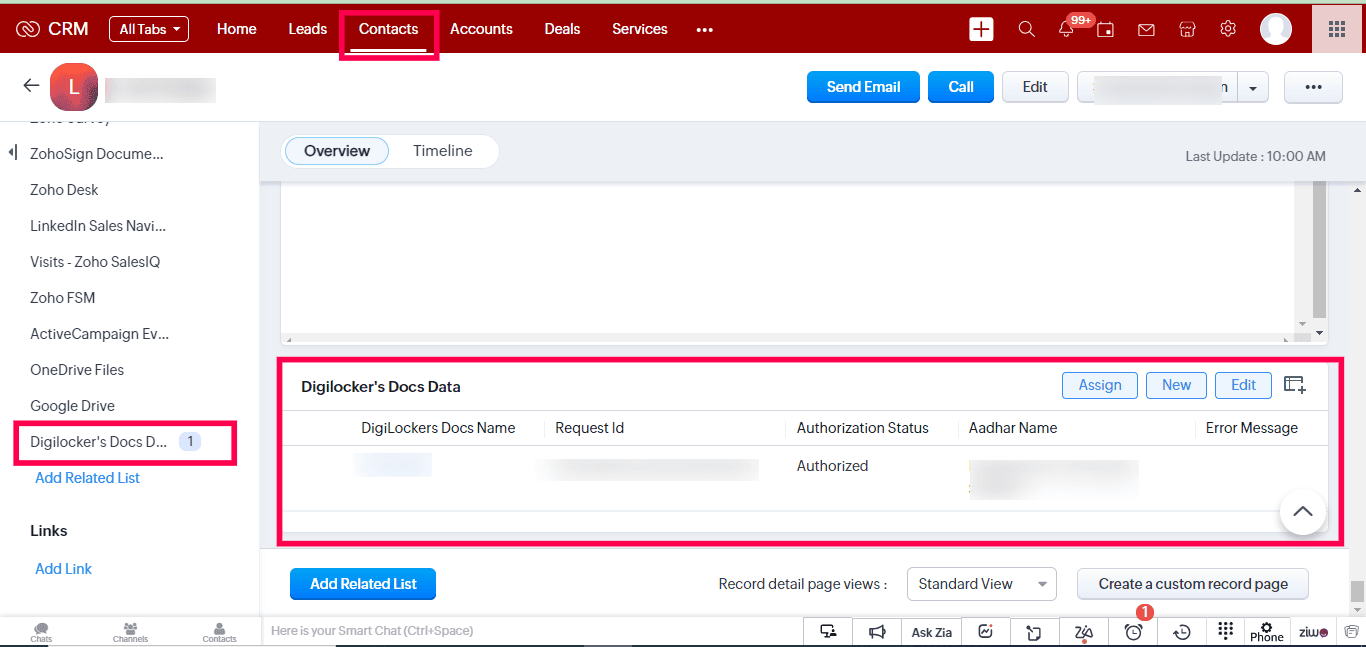
Task: Open Zoho Desk related list
Action: click(64, 190)
